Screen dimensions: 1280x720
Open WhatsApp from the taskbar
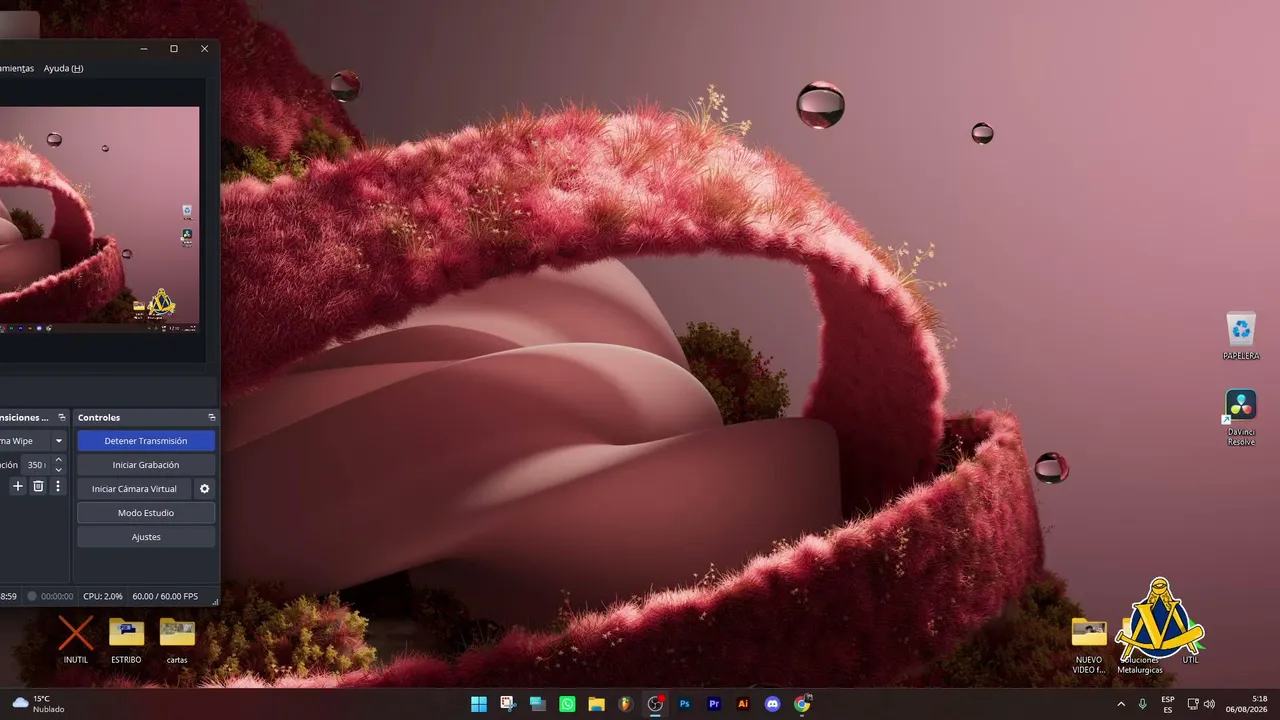(x=567, y=704)
